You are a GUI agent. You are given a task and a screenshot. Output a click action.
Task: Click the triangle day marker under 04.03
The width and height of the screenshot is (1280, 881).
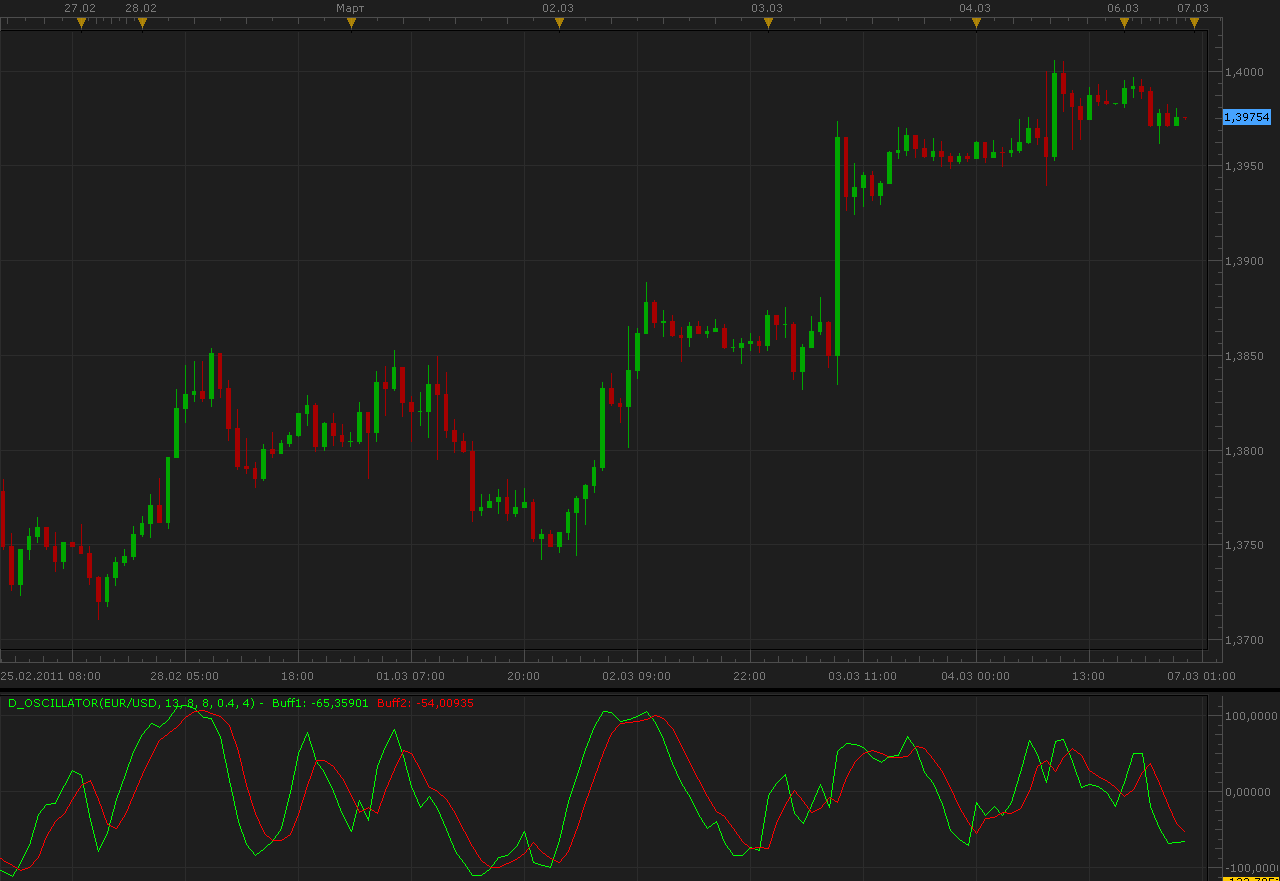[976, 23]
